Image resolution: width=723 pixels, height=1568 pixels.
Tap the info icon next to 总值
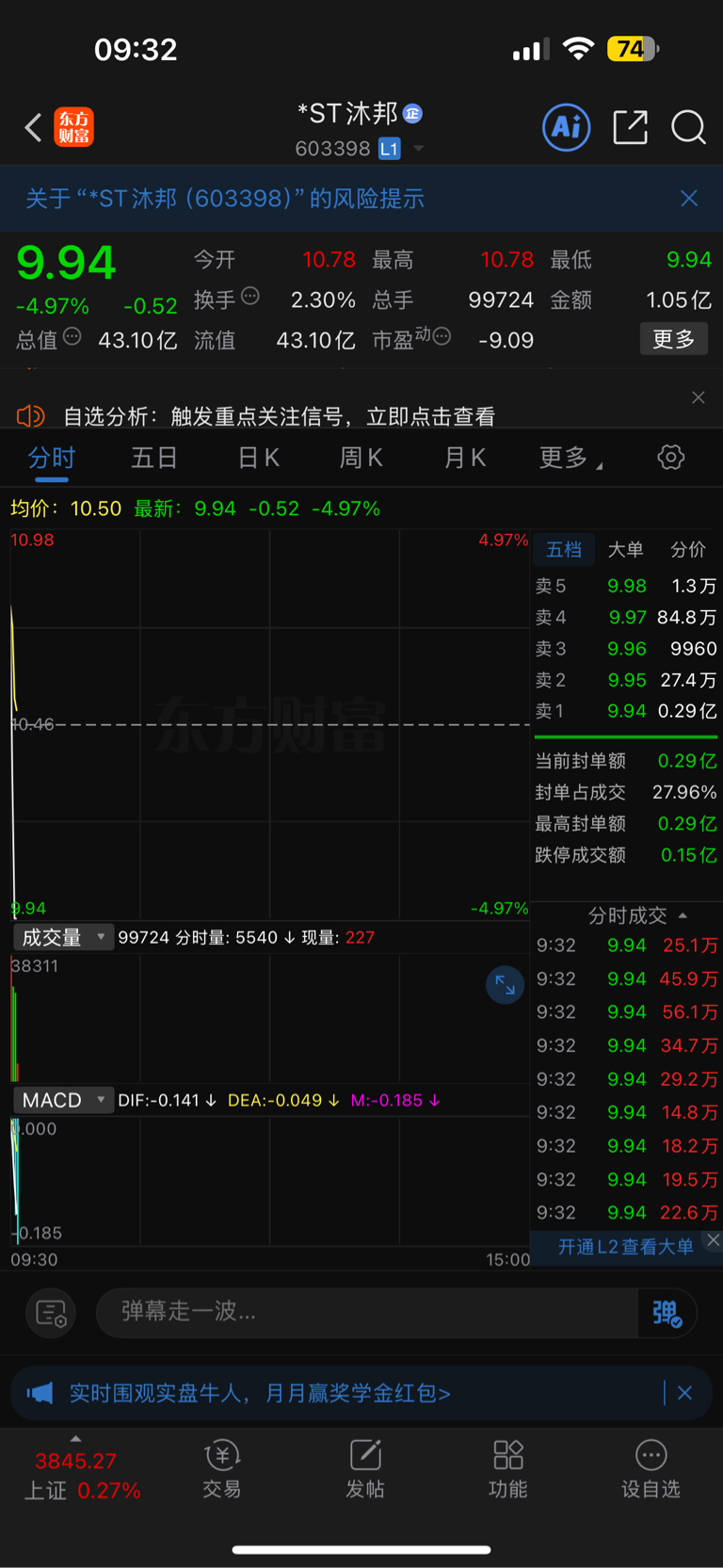(72, 336)
